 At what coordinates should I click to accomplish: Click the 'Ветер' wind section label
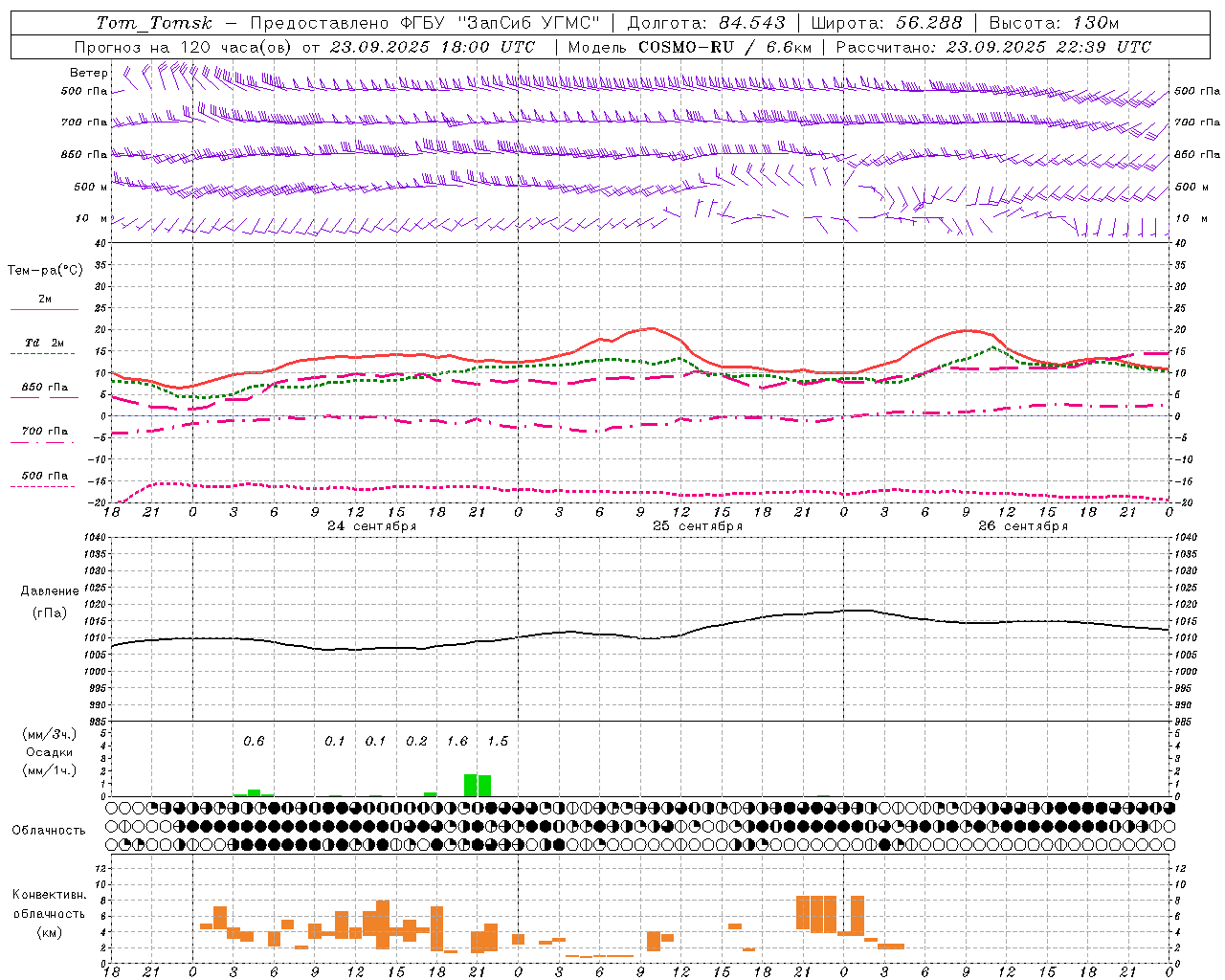[89, 73]
